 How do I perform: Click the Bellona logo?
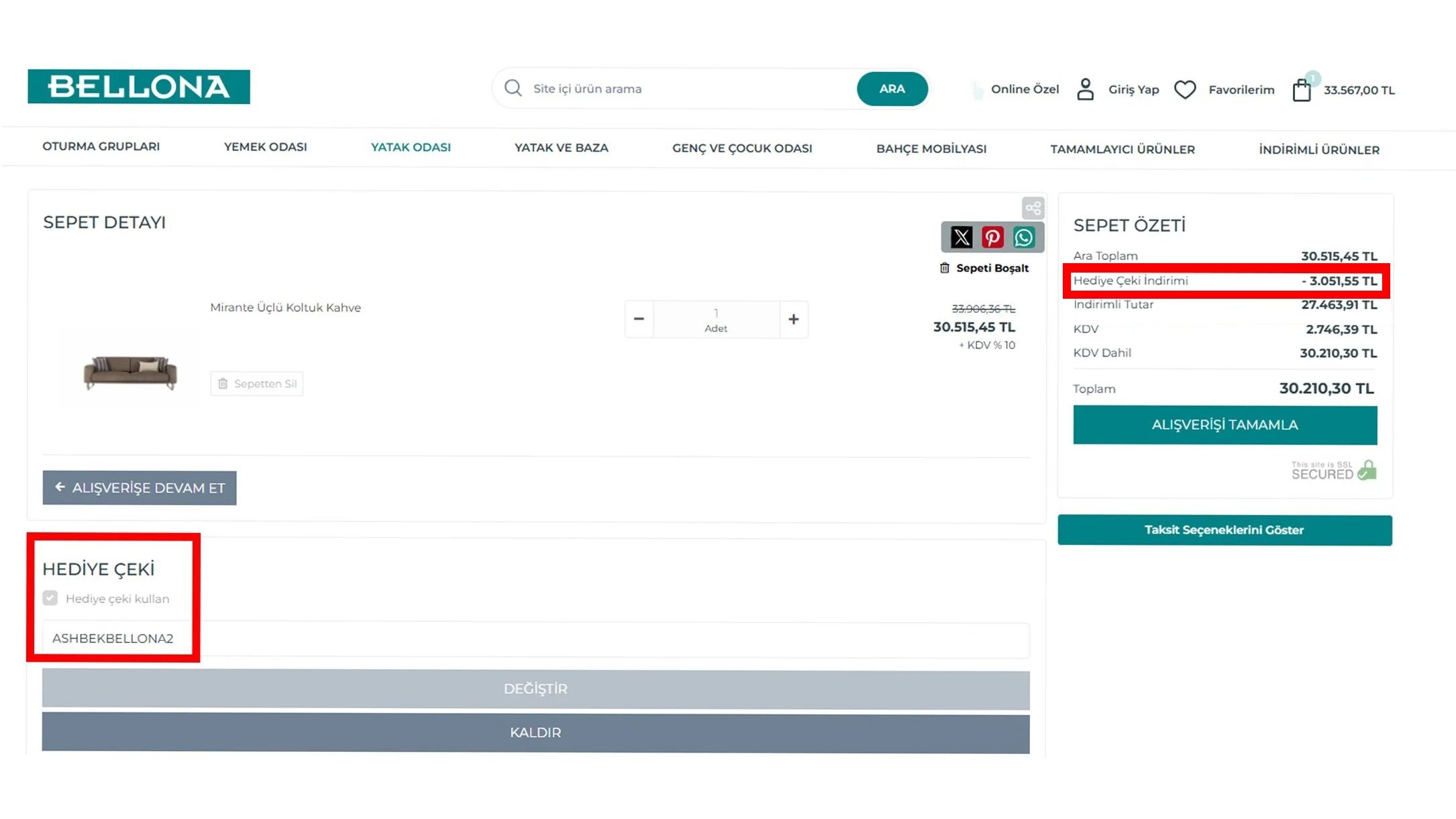[139, 87]
